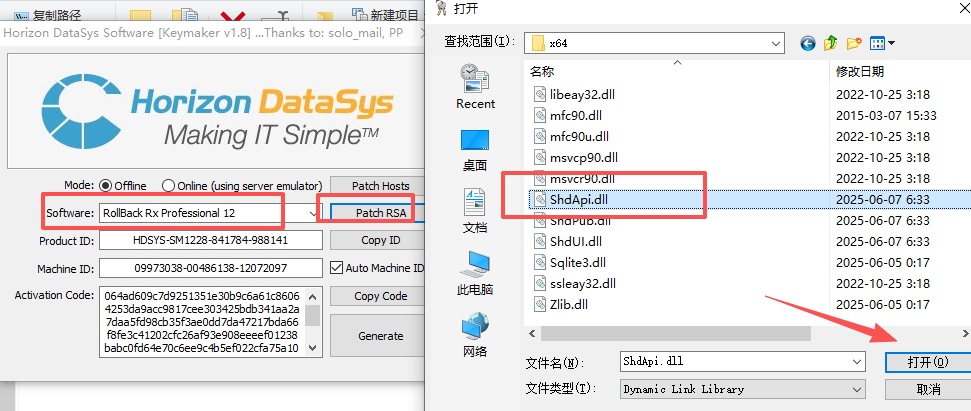Click the blue Back arrow in the Open dialog
971x411 pixels.
(808, 43)
